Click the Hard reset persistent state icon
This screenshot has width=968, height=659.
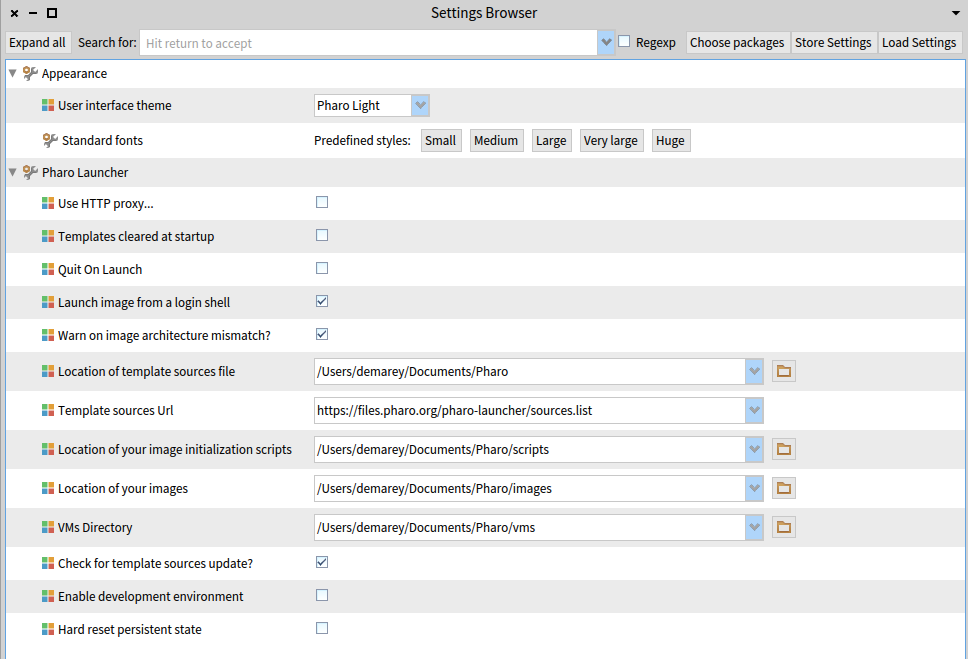point(48,629)
